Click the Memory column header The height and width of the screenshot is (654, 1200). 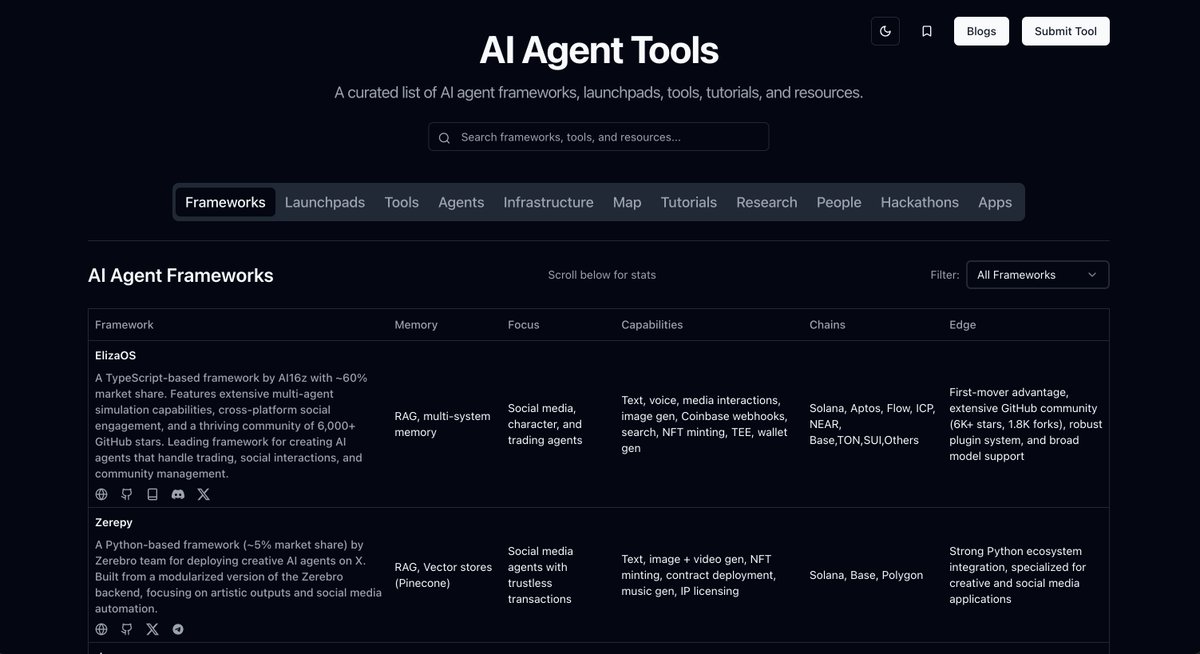(416, 325)
